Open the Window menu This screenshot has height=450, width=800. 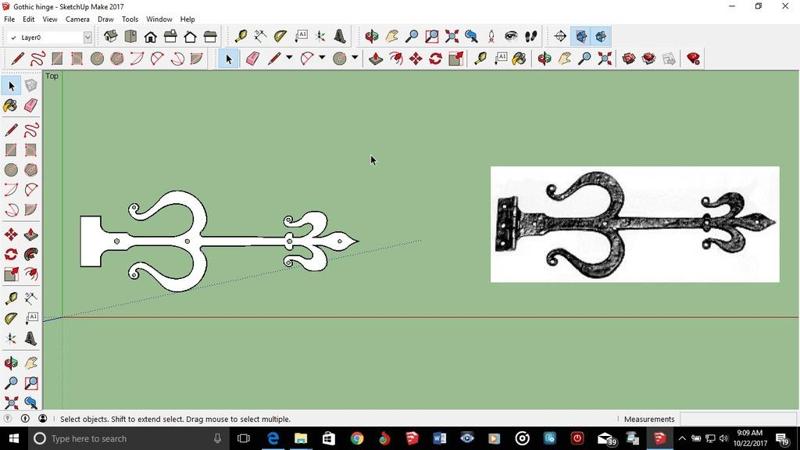pyautogui.click(x=159, y=19)
